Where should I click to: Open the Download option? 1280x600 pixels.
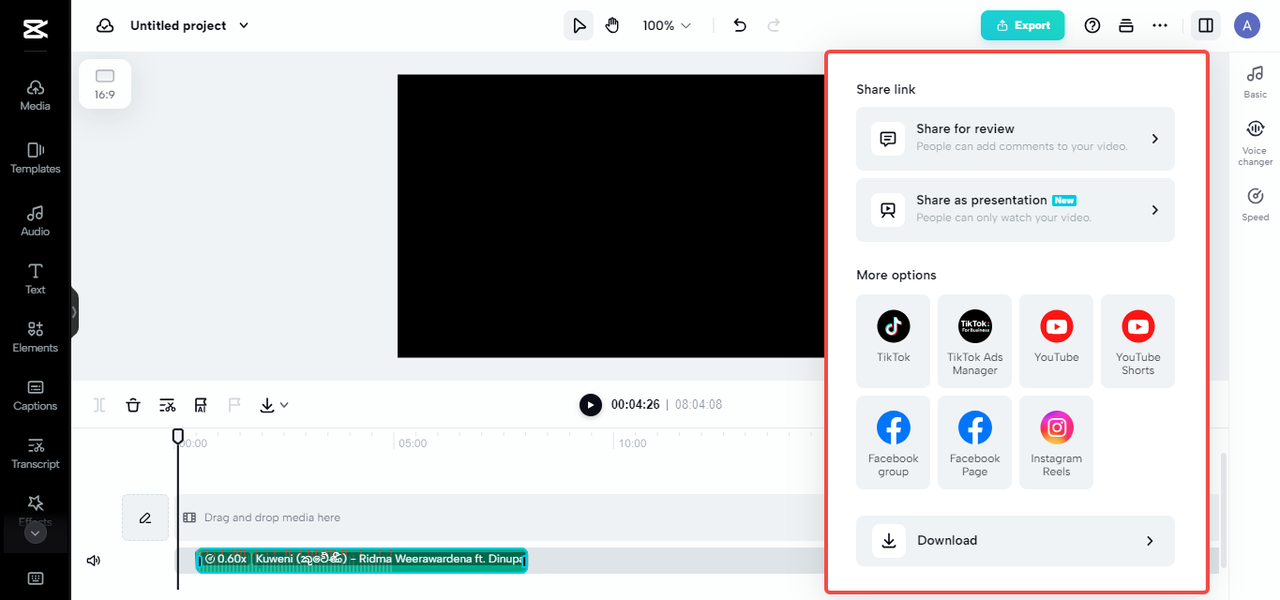coord(1015,541)
